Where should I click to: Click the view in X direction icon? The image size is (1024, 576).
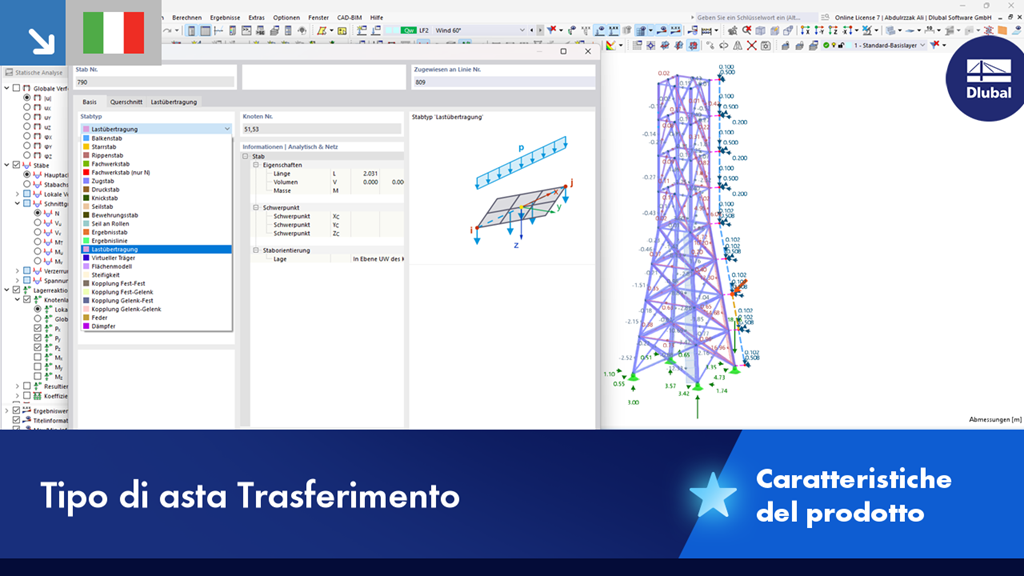805,30
